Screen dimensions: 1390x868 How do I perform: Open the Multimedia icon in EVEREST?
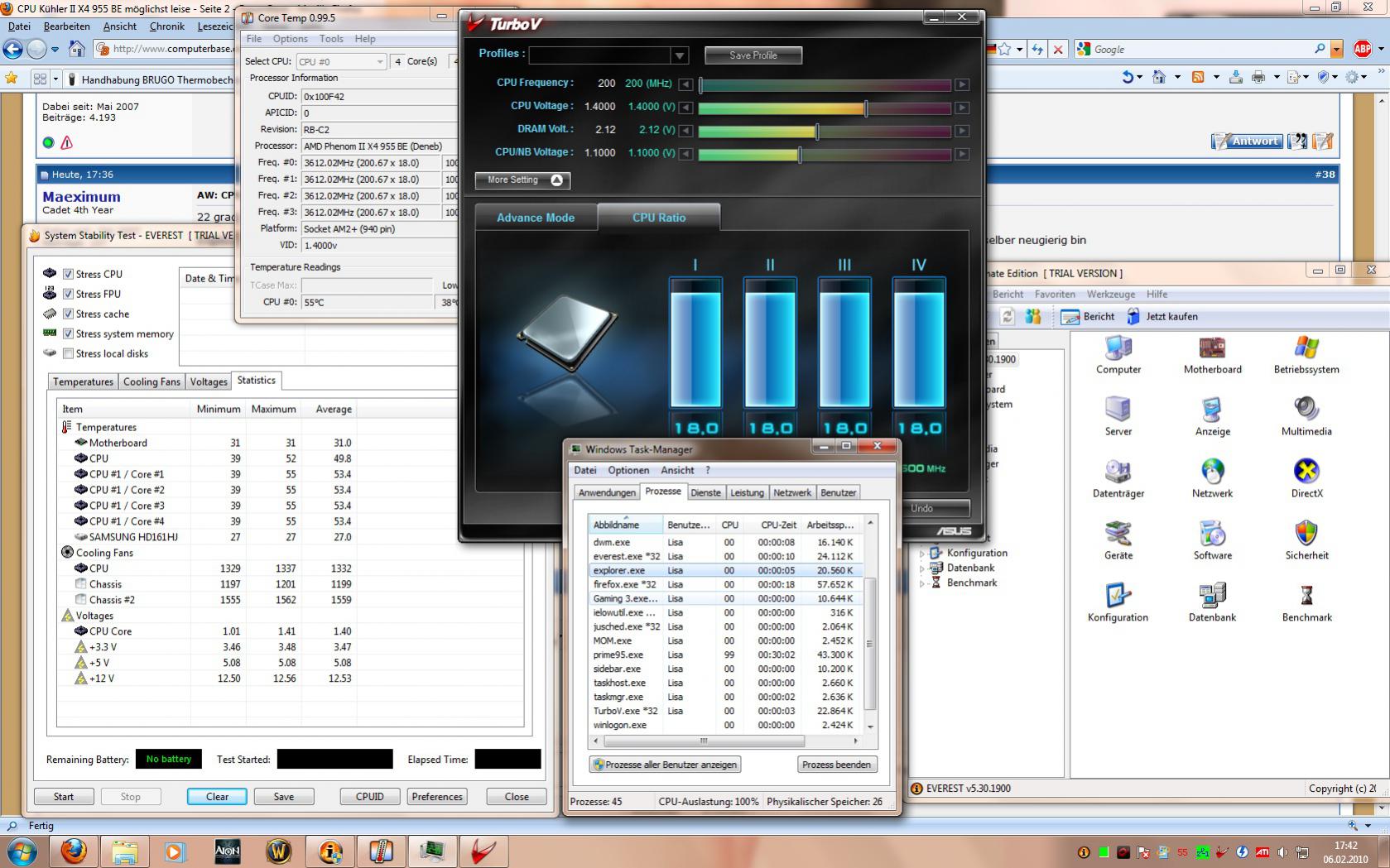pos(1306,416)
